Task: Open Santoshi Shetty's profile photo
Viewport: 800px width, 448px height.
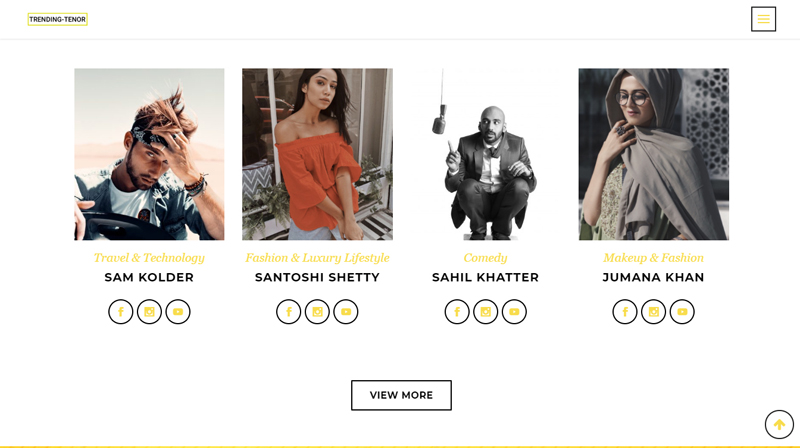Action: [x=317, y=154]
